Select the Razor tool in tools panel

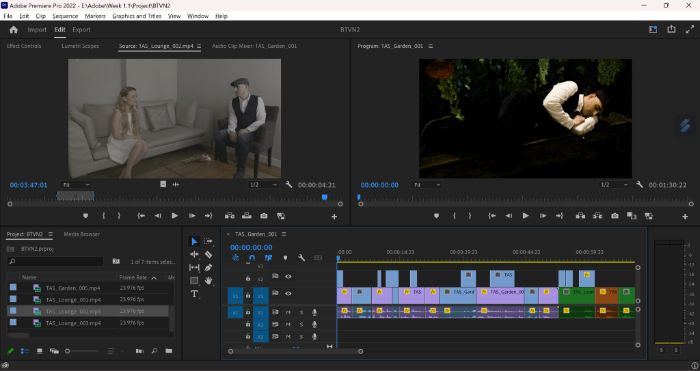pos(208,254)
